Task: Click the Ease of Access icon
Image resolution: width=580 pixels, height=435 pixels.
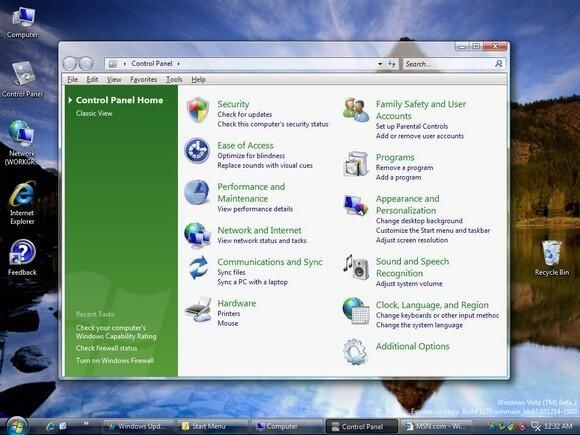Action: click(197, 151)
